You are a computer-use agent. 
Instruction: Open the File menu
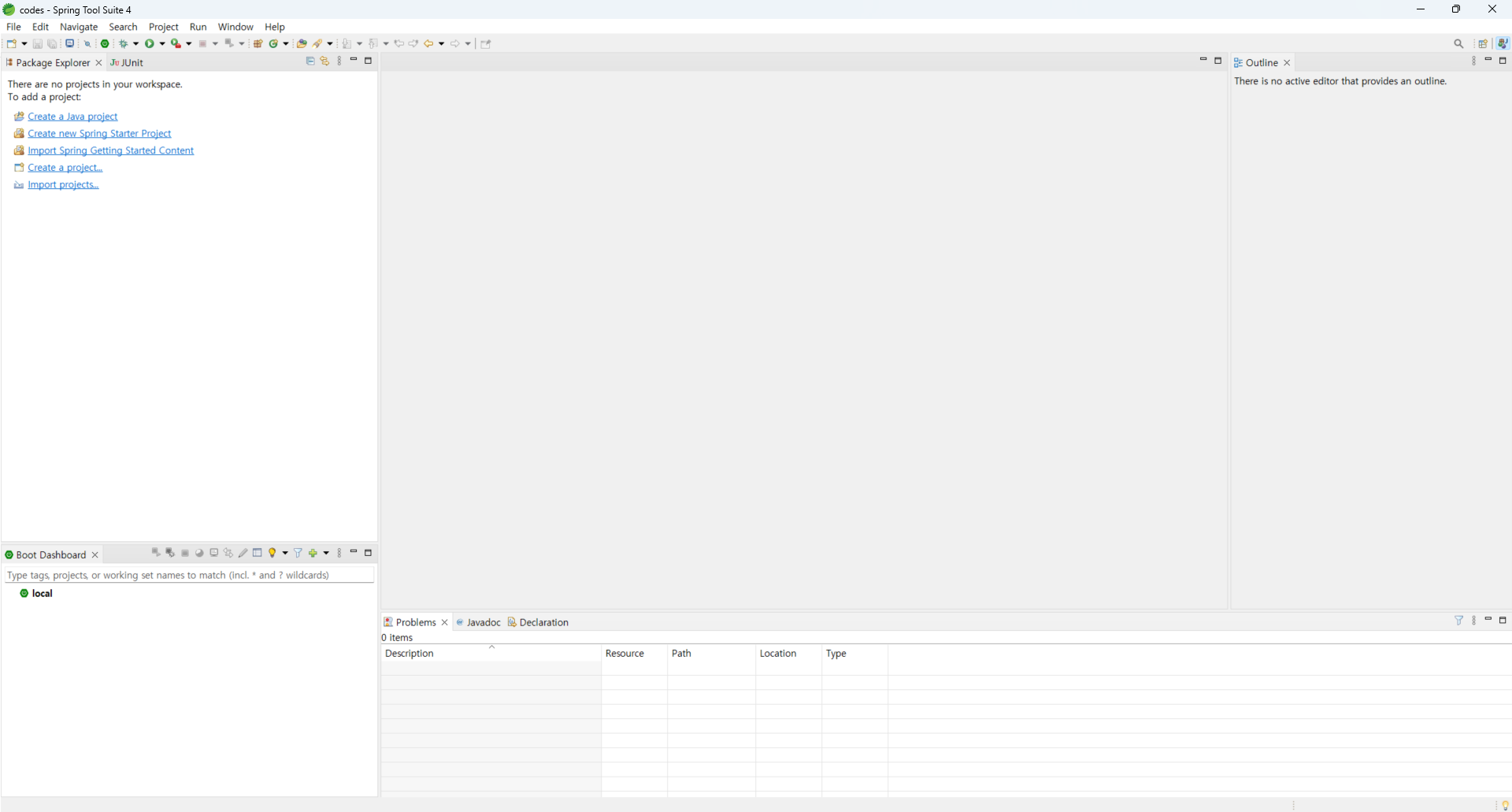pyautogui.click(x=13, y=27)
